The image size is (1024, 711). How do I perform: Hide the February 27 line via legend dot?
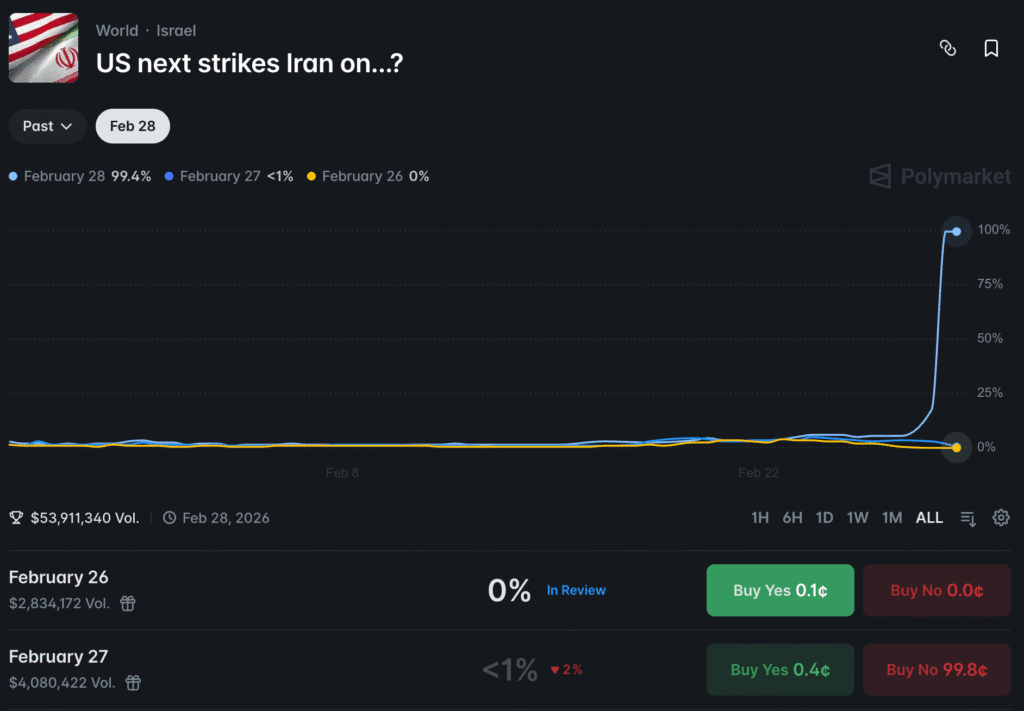(170, 175)
